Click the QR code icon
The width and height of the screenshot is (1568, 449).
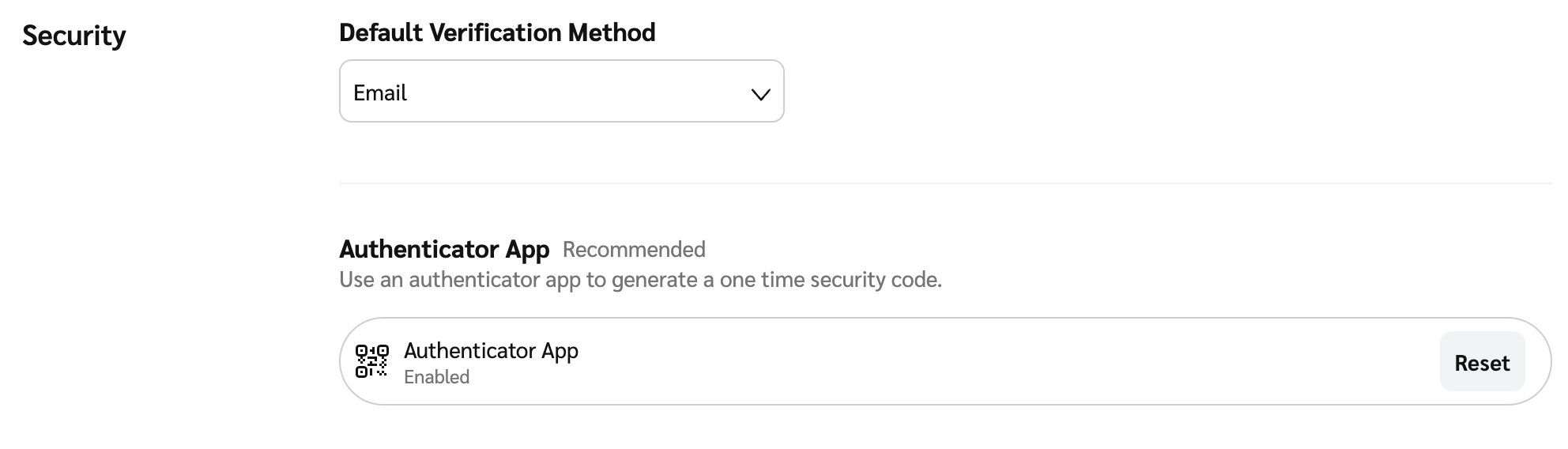tap(371, 361)
